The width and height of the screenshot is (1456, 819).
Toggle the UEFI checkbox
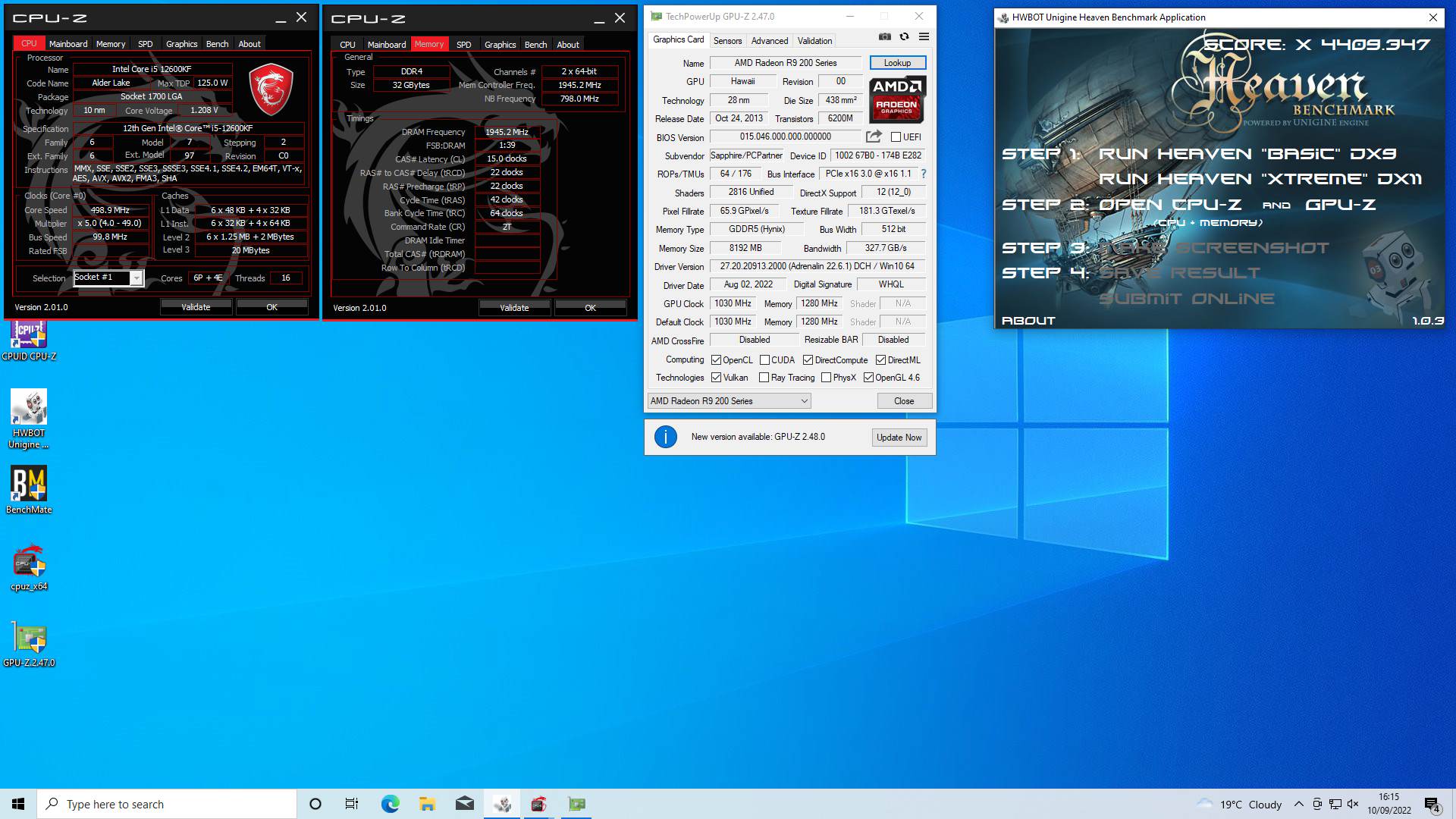tap(896, 137)
